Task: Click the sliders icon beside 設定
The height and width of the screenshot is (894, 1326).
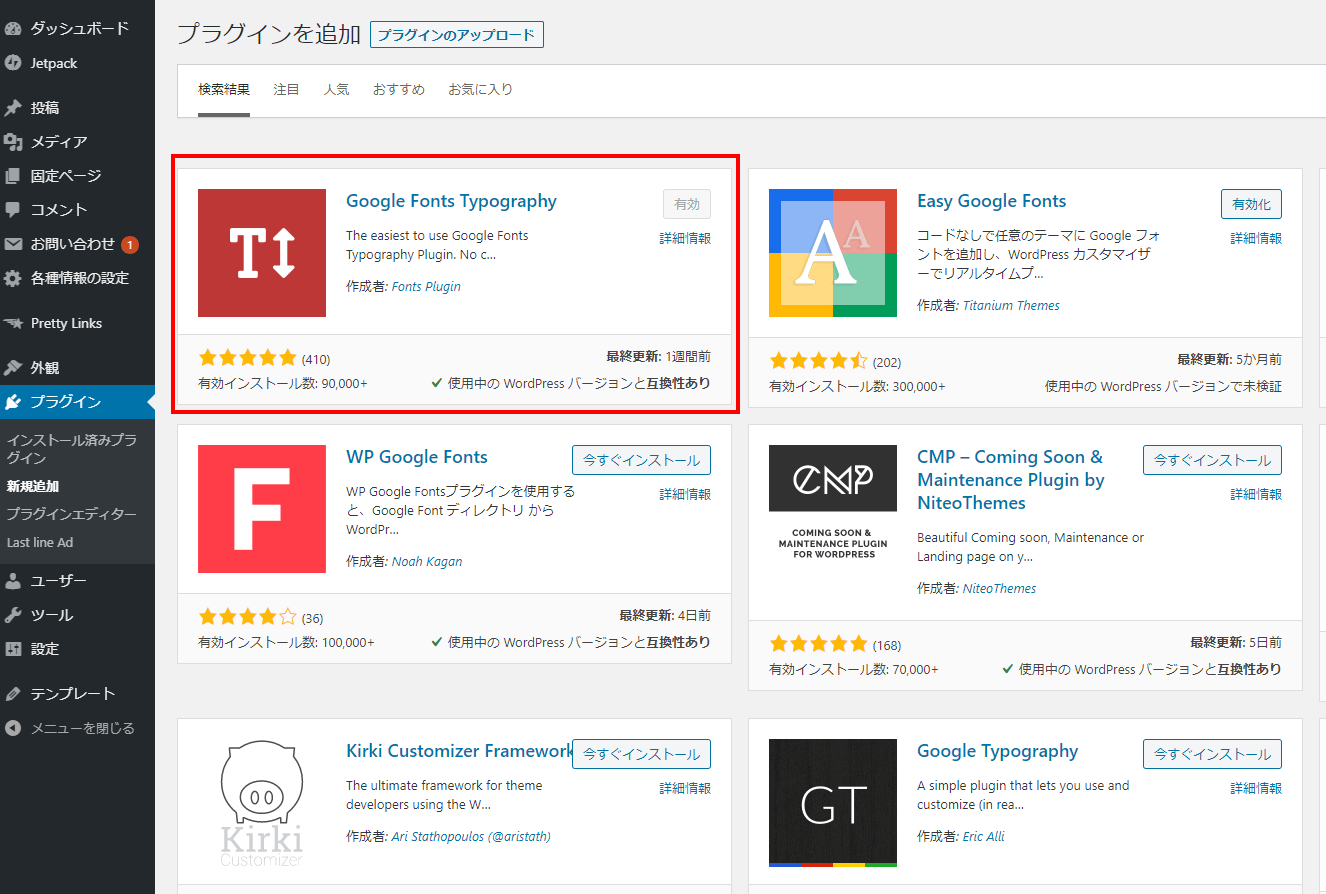Action: point(13,649)
